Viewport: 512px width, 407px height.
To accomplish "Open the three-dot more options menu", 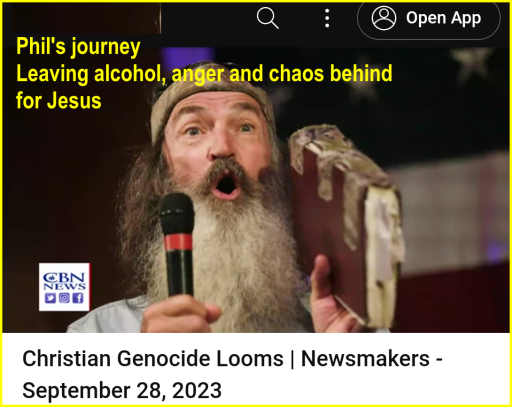I will coord(327,18).
